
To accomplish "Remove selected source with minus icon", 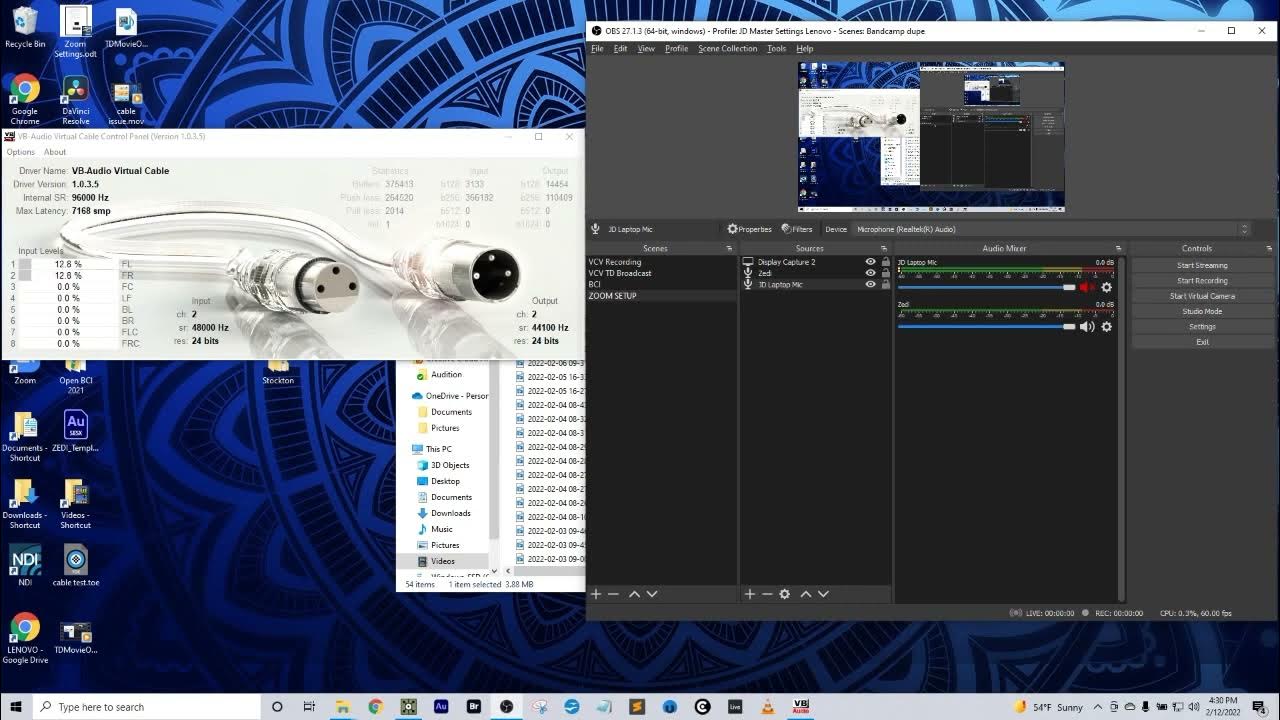I will pyautogui.click(x=767, y=594).
